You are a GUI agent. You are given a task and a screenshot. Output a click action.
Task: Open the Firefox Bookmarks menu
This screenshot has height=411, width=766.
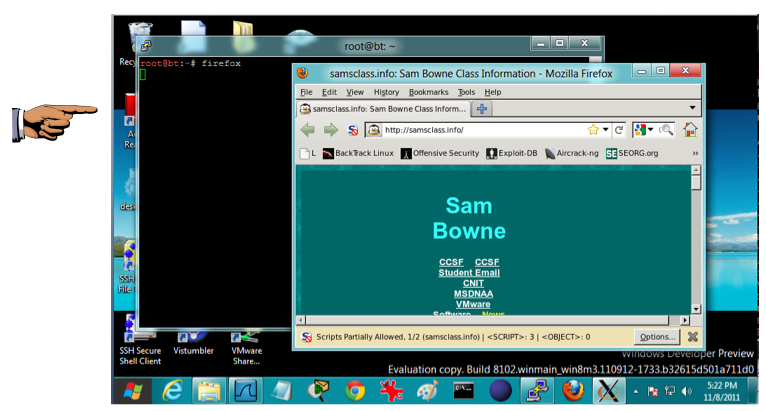coord(428,92)
